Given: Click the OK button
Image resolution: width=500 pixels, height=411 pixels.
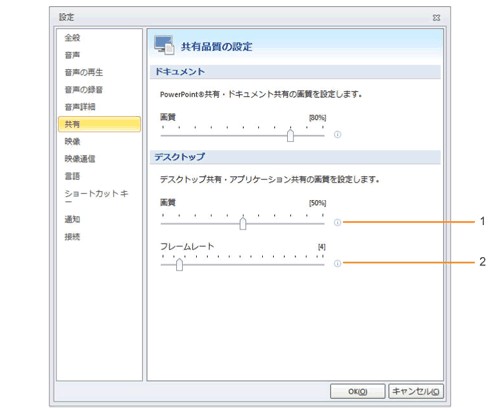Looking at the screenshot, I should point(358,391).
